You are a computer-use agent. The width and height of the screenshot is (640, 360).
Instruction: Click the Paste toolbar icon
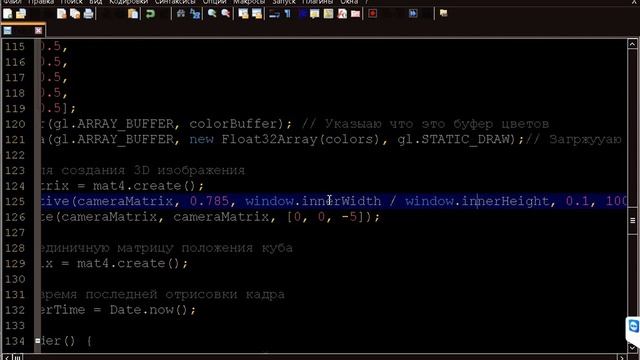coord(133,14)
